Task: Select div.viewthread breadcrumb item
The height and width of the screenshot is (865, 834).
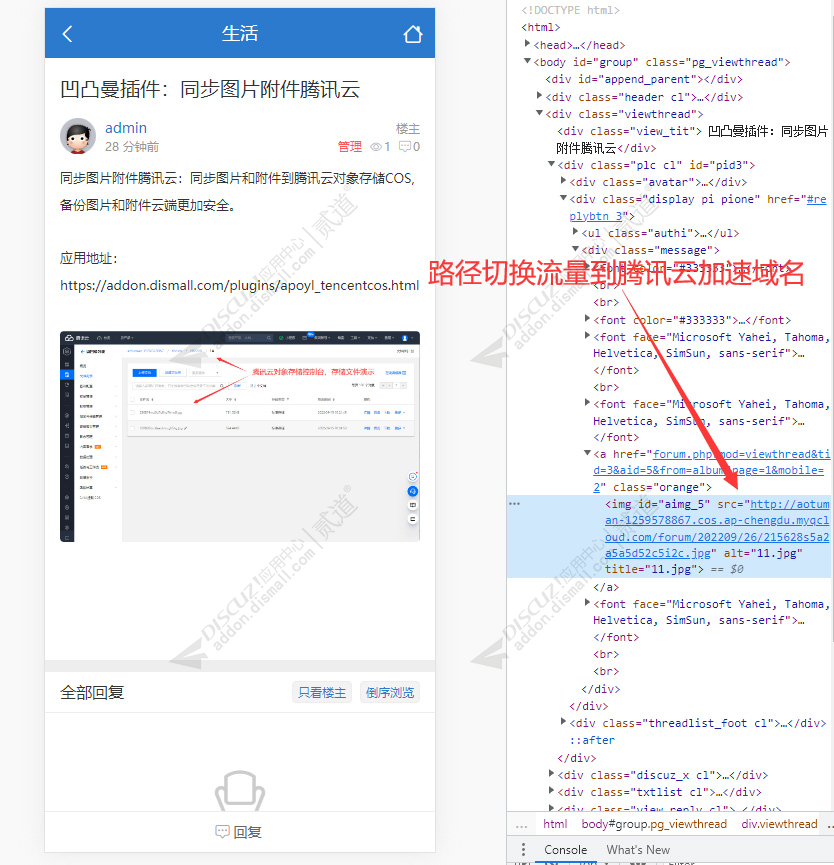Action: tap(779, 824)
